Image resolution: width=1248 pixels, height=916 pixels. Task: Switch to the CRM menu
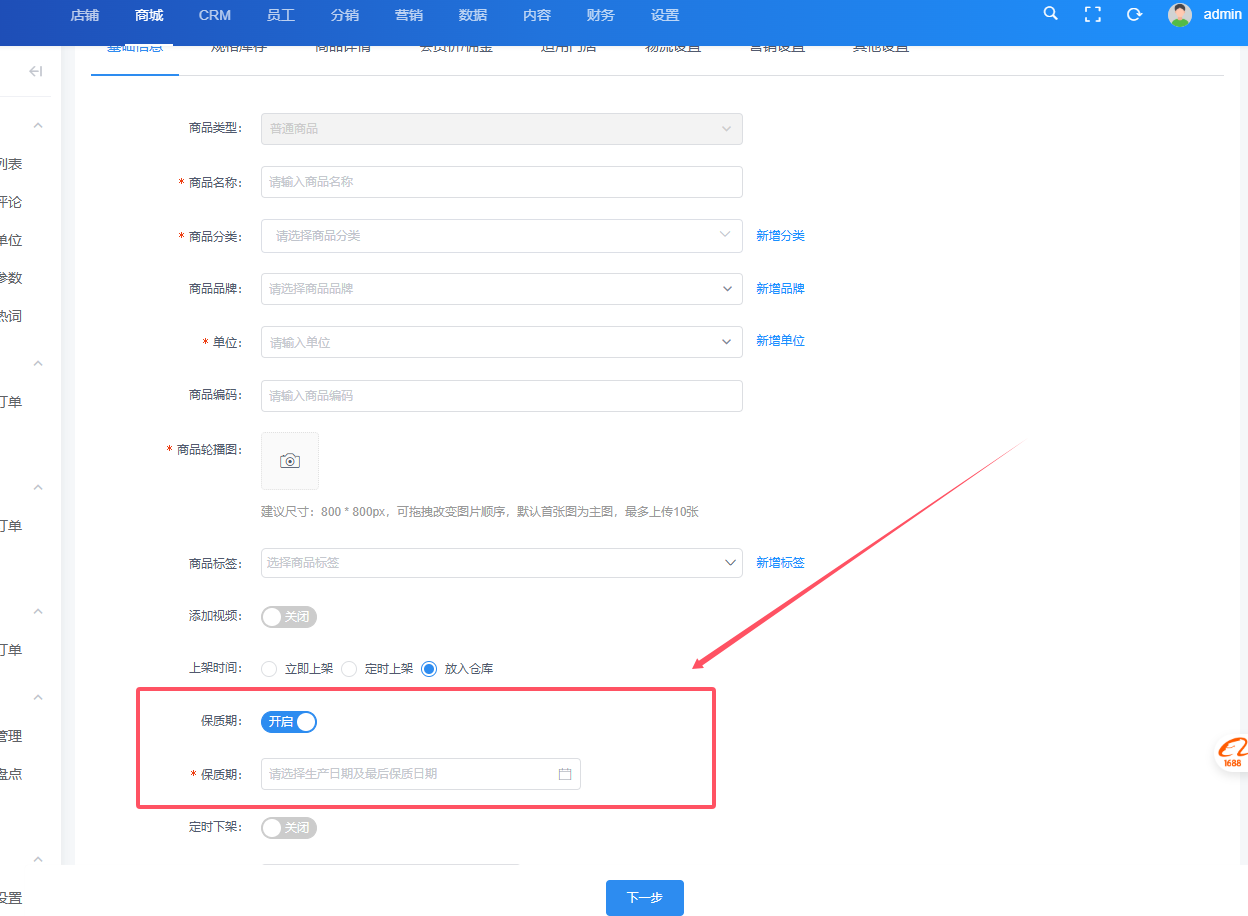click(214, 15)
